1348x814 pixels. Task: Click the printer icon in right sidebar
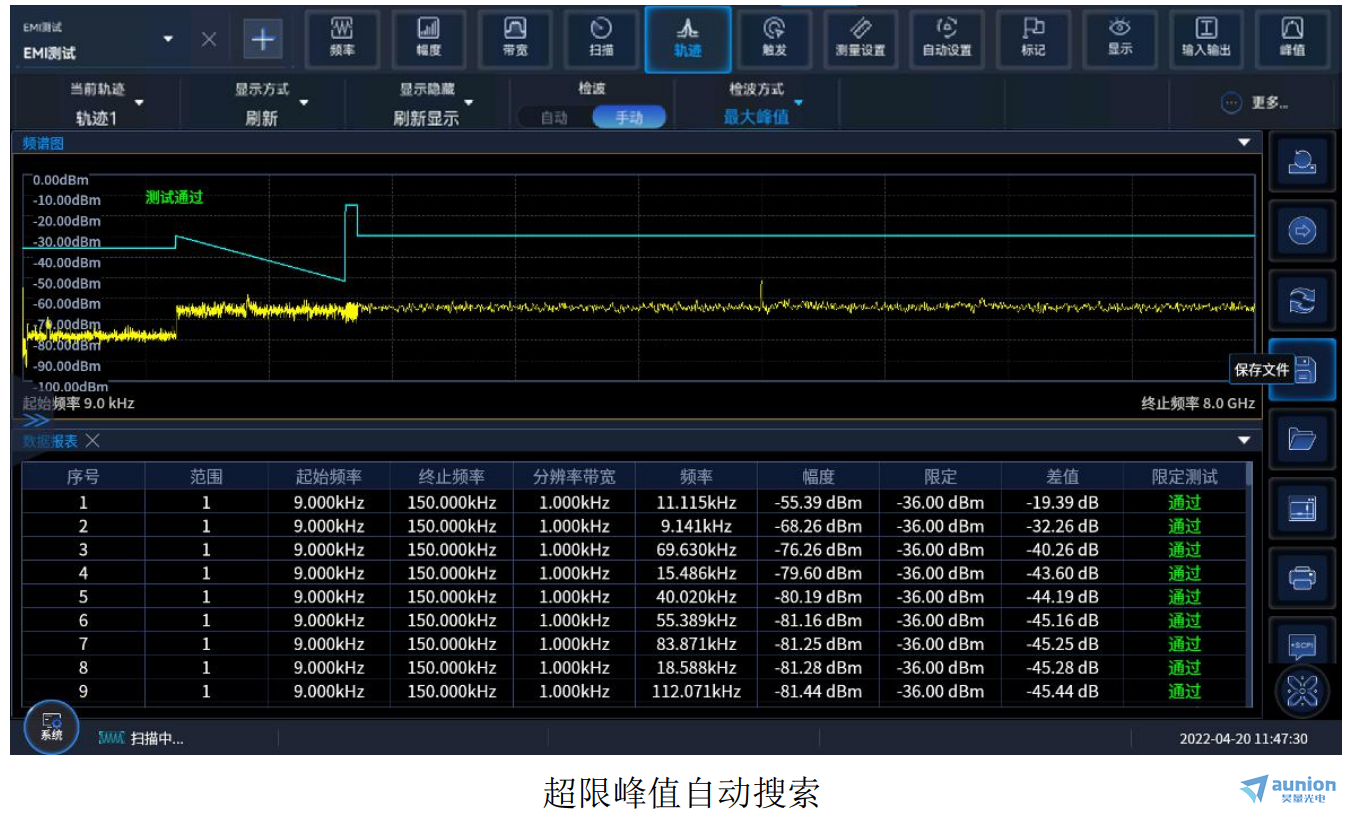pyautogui.click(x=1302, y=577)
